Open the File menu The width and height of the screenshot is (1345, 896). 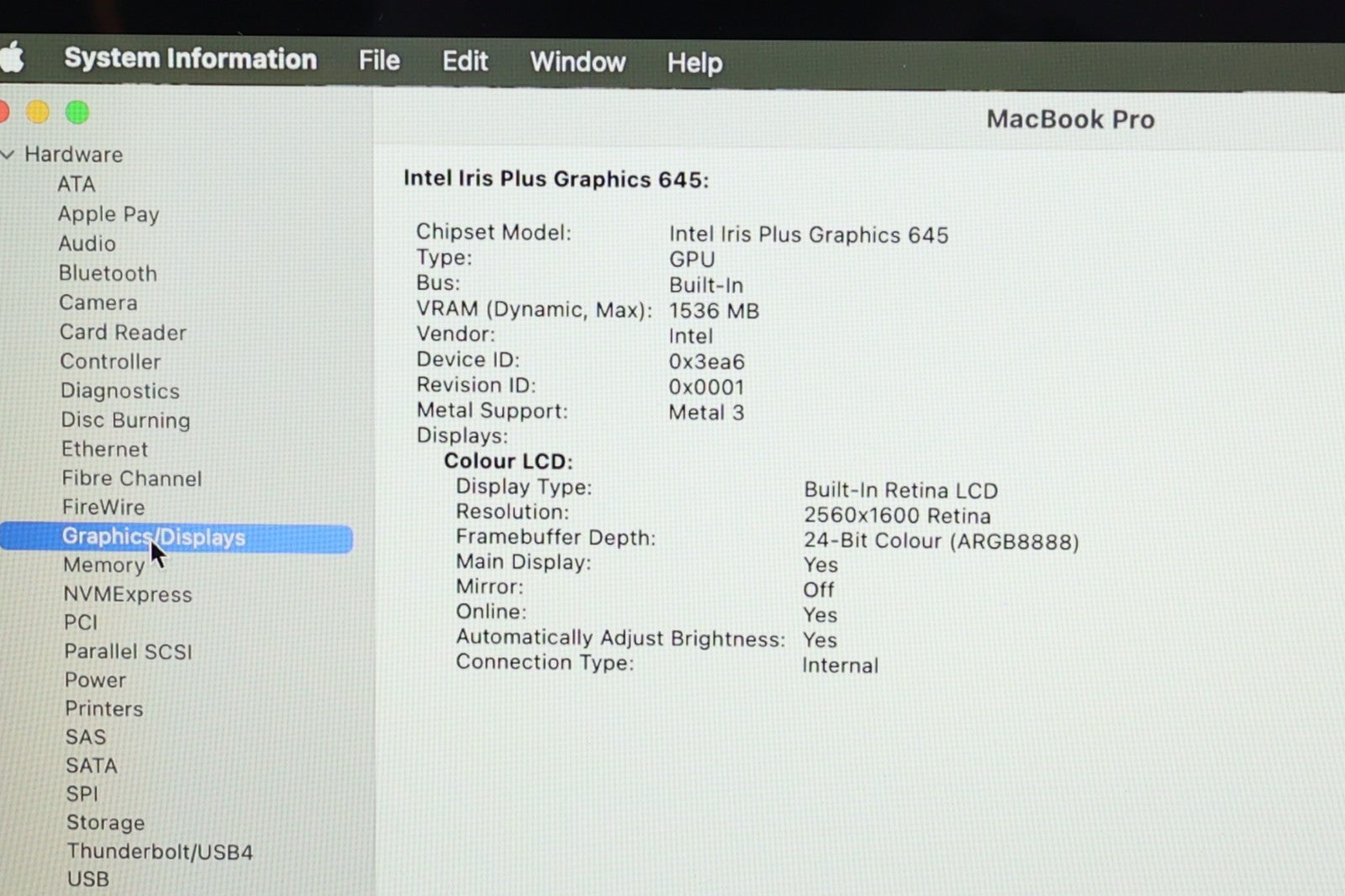coord(379,61)
